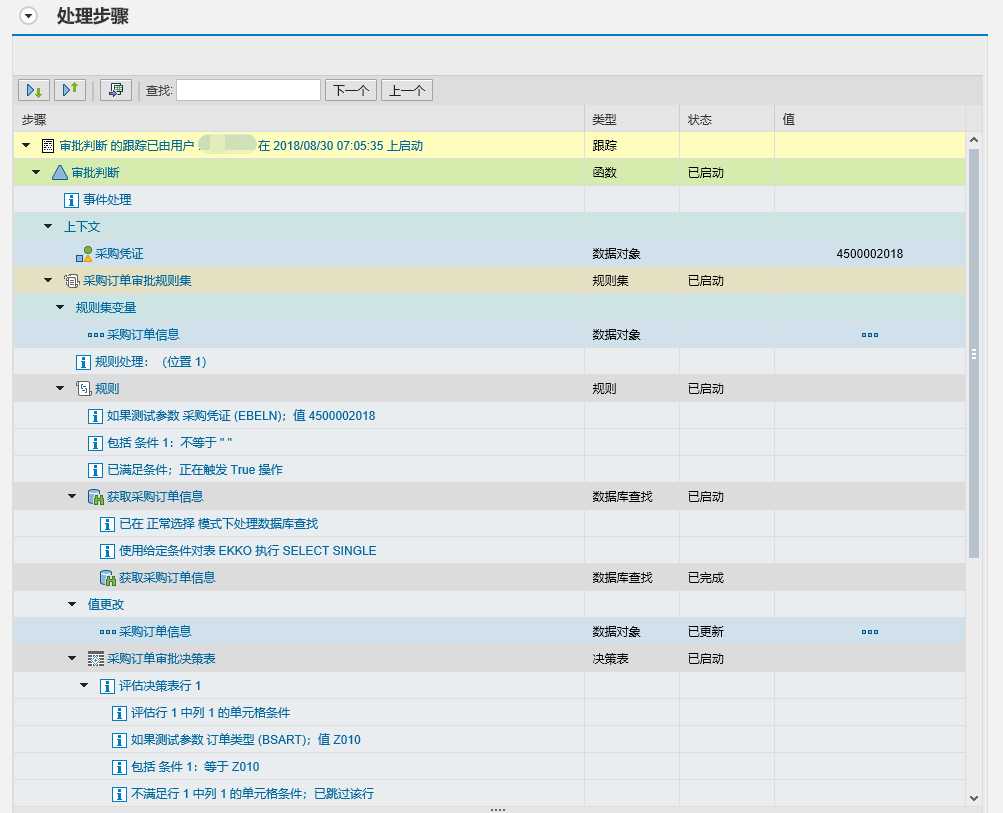Image resolution: width=1003 pixels, height=813 pixels.
Task: Open the 审批判断 function link
Action: pyautogui.click(x=95, y=173)
